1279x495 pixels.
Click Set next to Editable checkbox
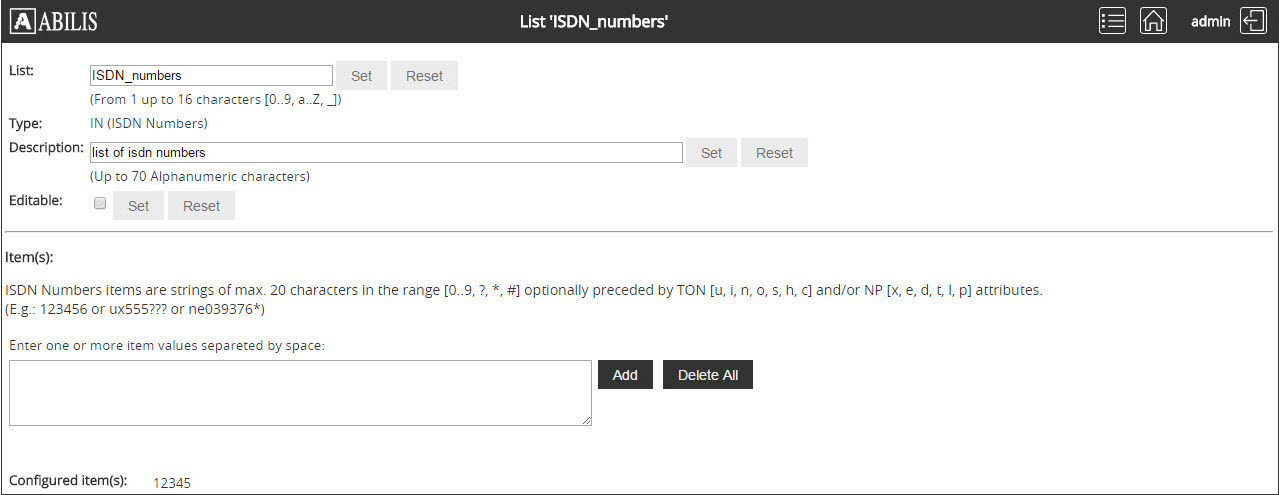coord(138,206)
